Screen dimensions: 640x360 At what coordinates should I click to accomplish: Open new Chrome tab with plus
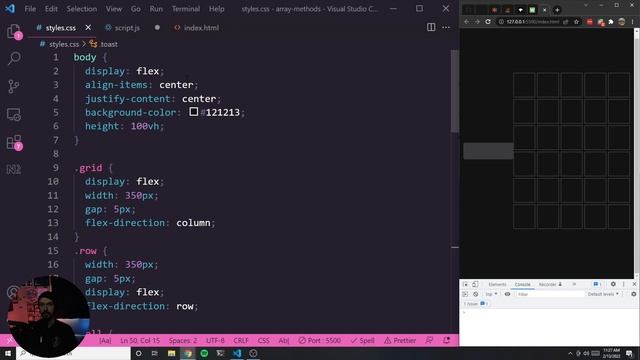pos(557,10)
